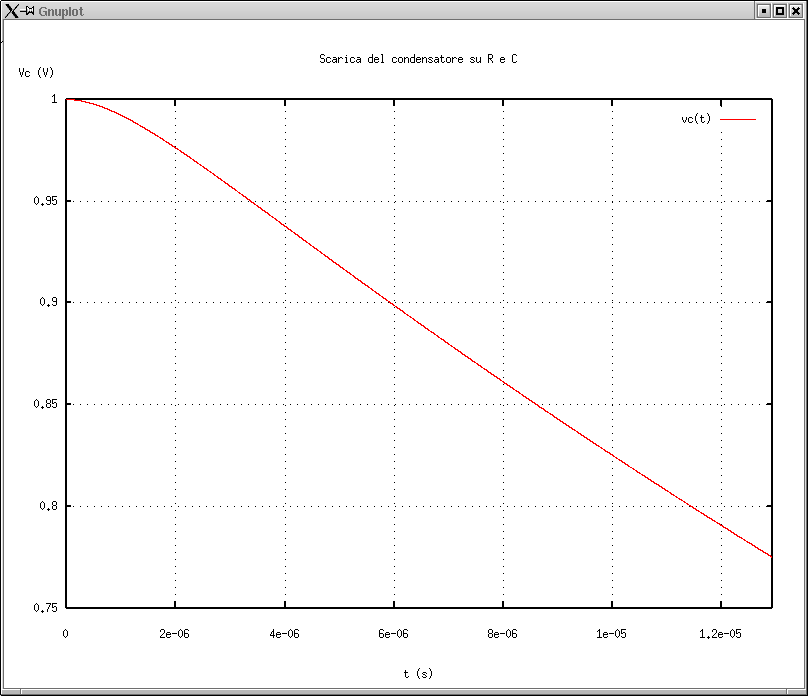The height and width of the screenshot is (696, 808).
Task: Click the 4e-06 x-axis tick label
Action: tap(284, 634)
